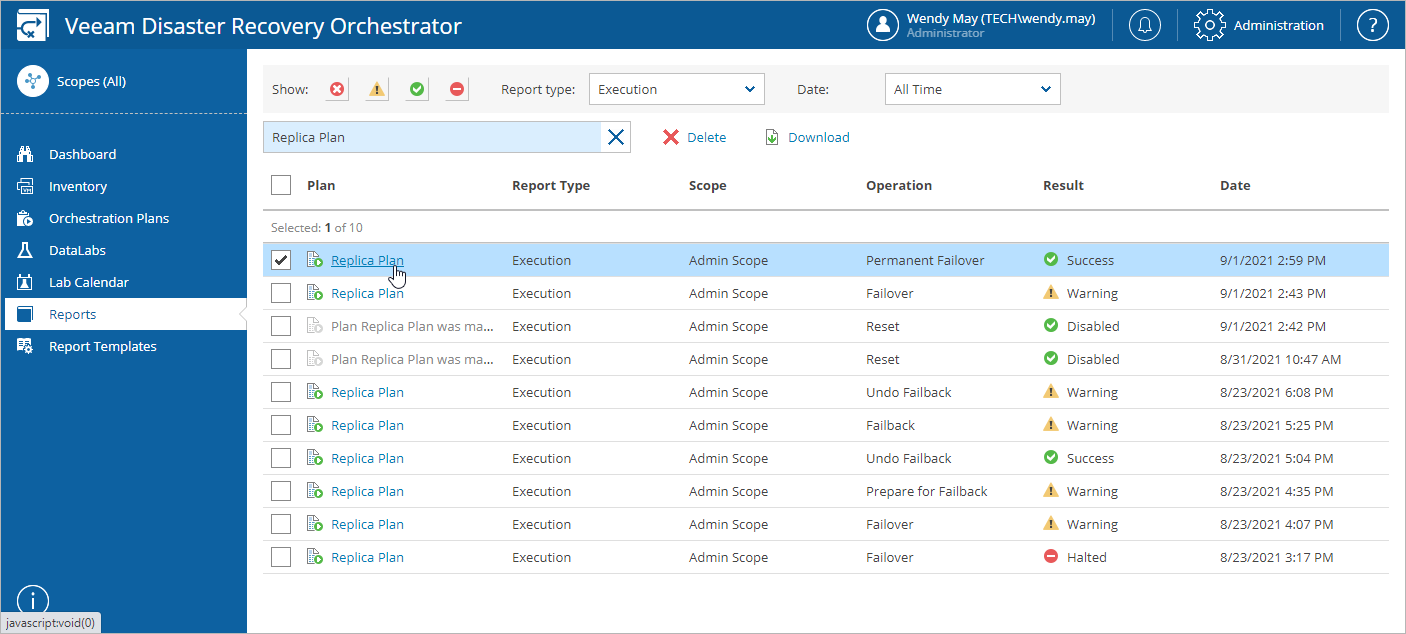Screen dimensions: 1406x634
Task: Sort by the Report Type column header
Action: [x=551, y=185]
